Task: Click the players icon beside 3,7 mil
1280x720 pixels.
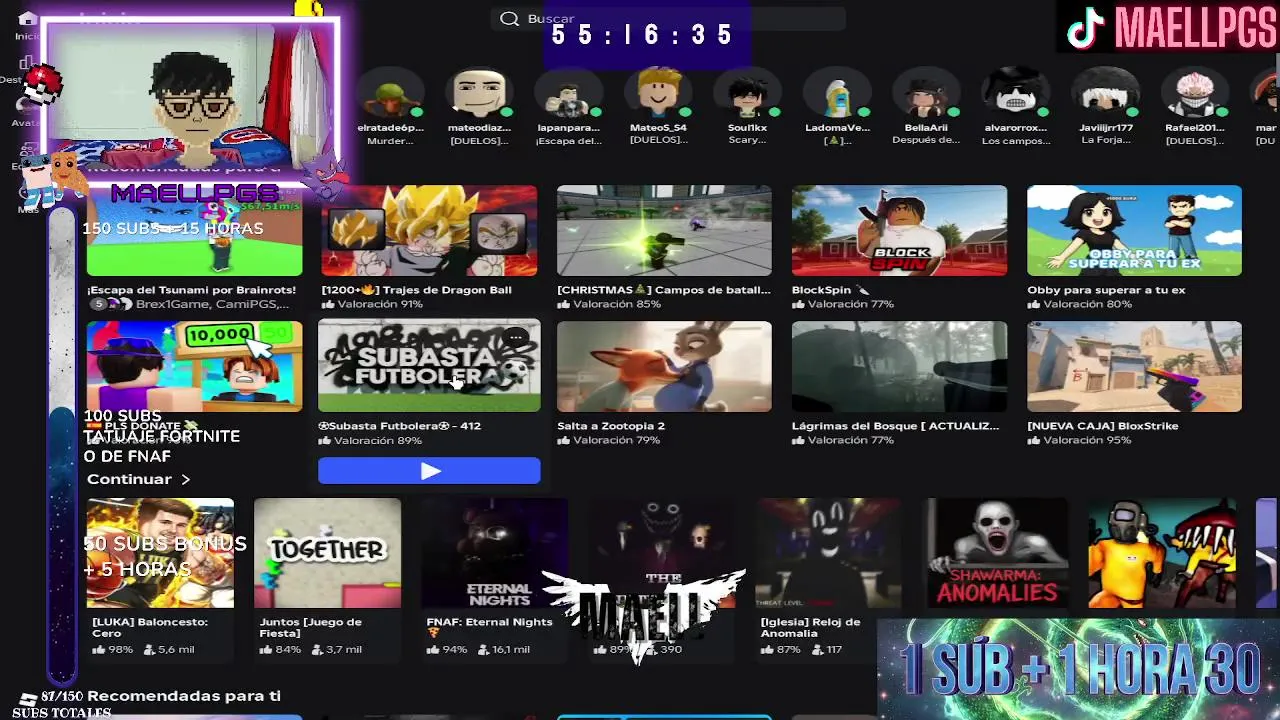Action: pos(316,650)
